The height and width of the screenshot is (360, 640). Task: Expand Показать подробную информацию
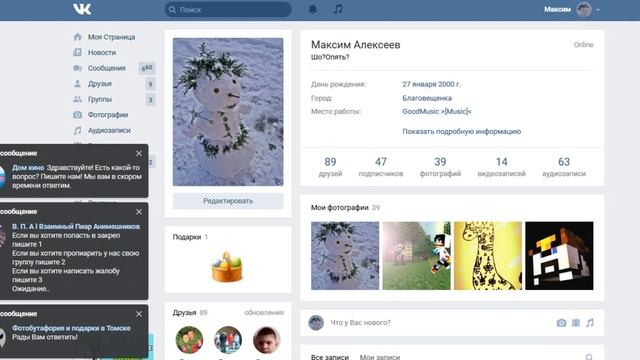click(x=462, y=131)
